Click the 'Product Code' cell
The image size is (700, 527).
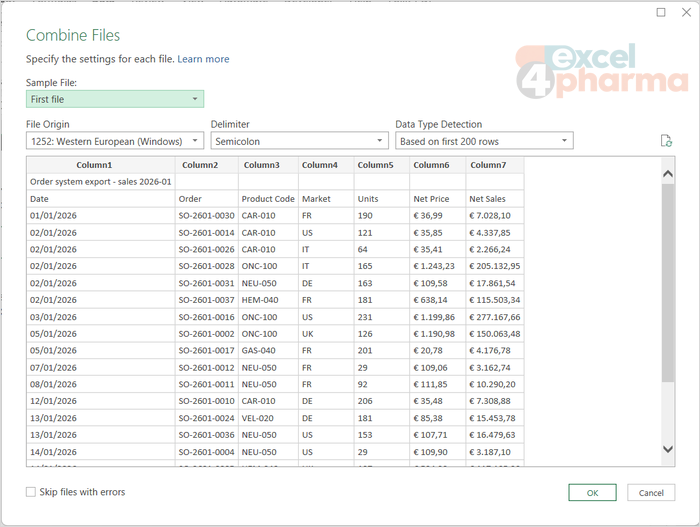[268, 199]
